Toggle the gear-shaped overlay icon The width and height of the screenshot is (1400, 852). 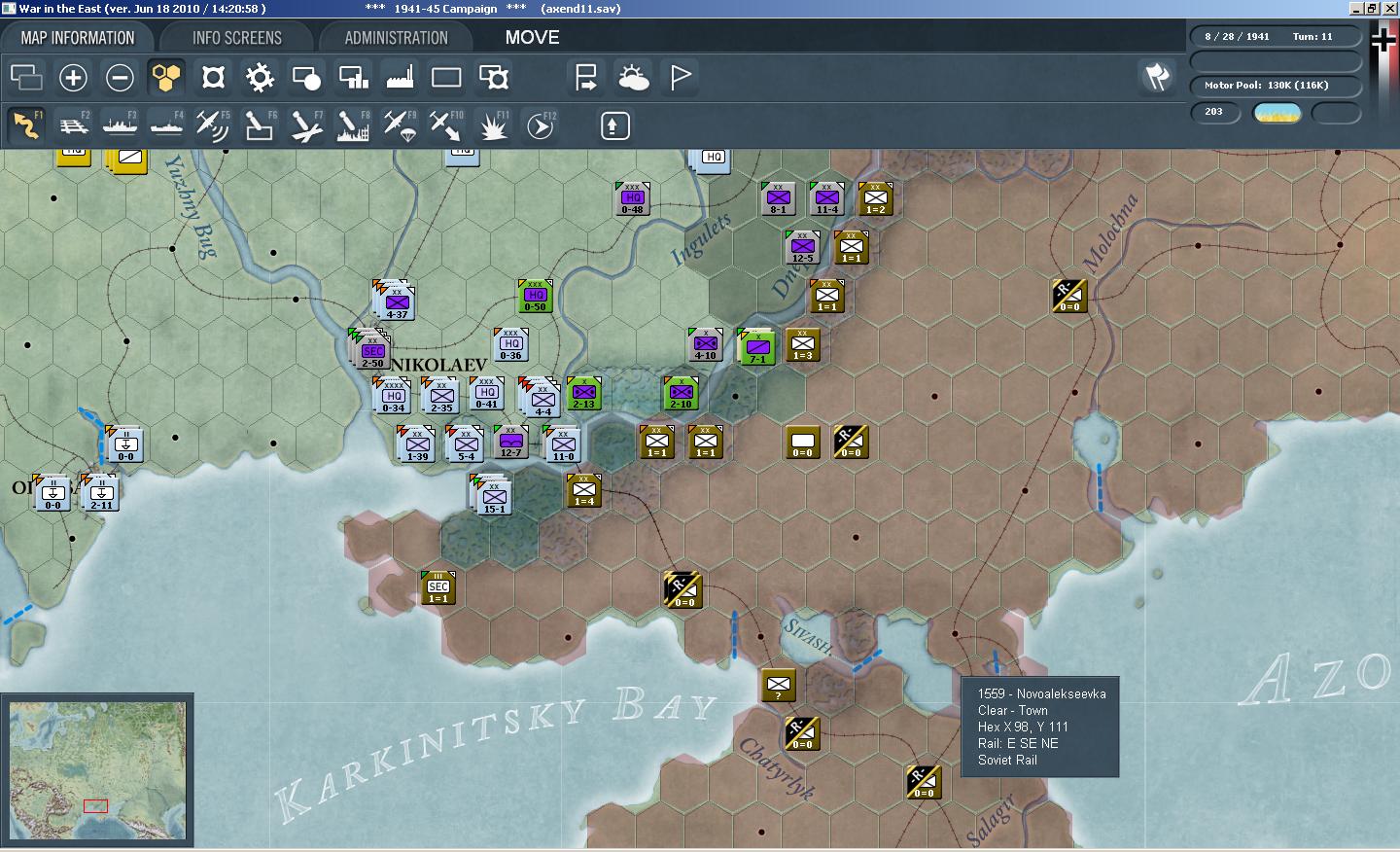260,77
